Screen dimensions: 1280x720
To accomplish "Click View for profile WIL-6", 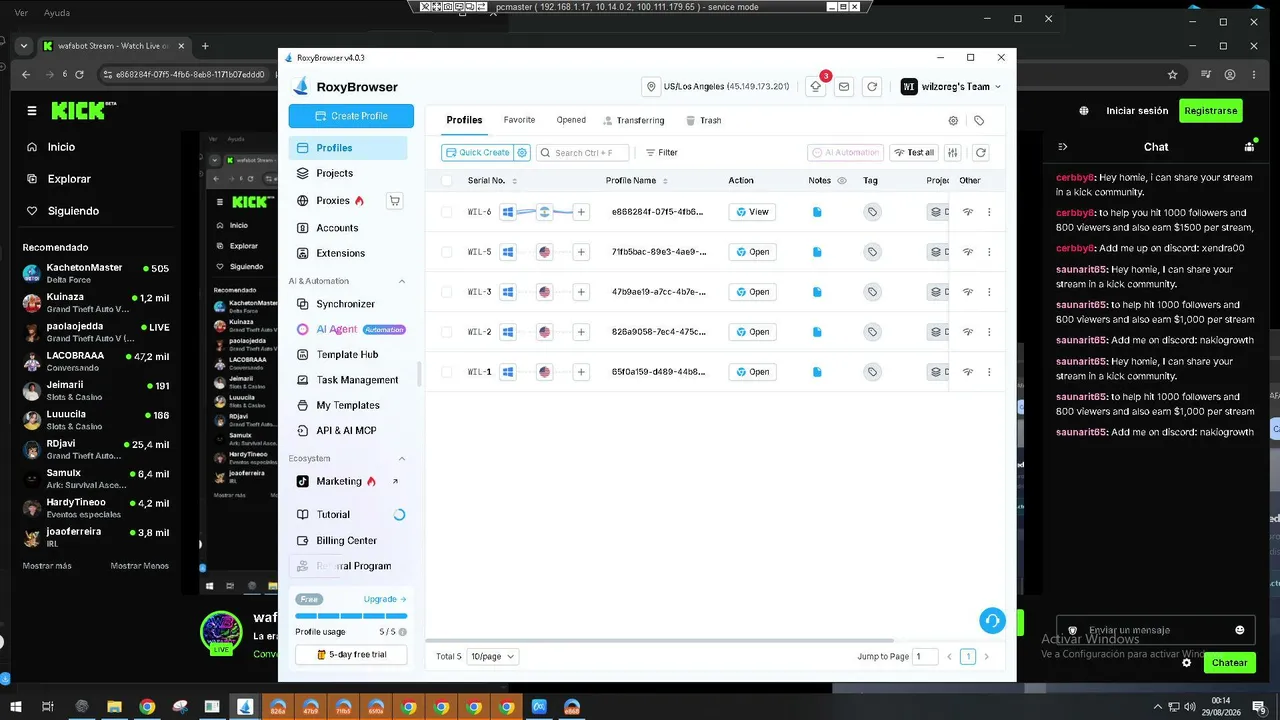I will [x=752, y=212].
